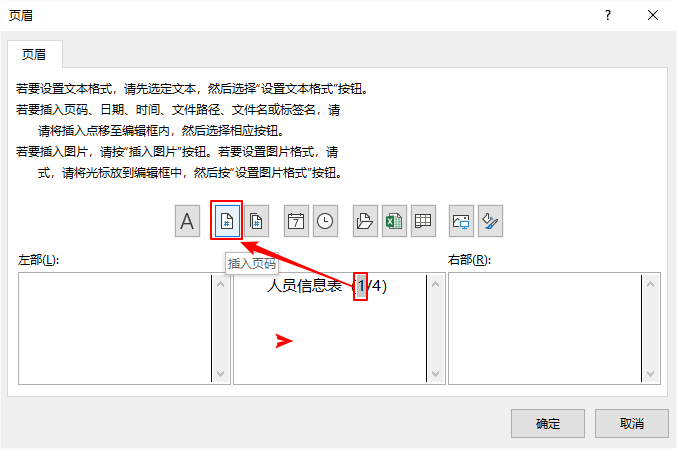
Task: Insert the file path with folder icon
Action: [x=365, y=221]
